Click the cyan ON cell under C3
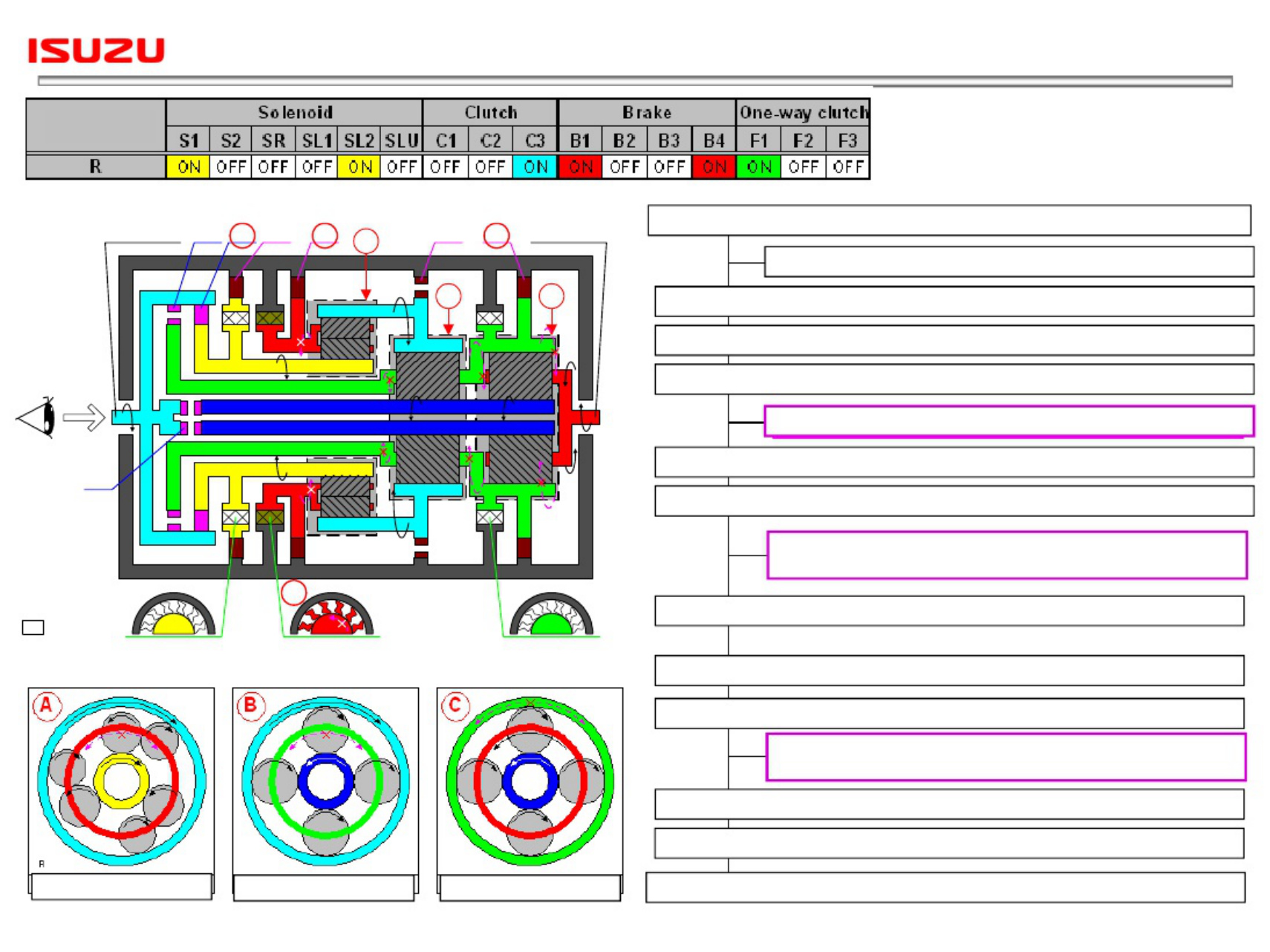Image resolution: width=1270 pixels, height=952 pixels. point(535,167)
